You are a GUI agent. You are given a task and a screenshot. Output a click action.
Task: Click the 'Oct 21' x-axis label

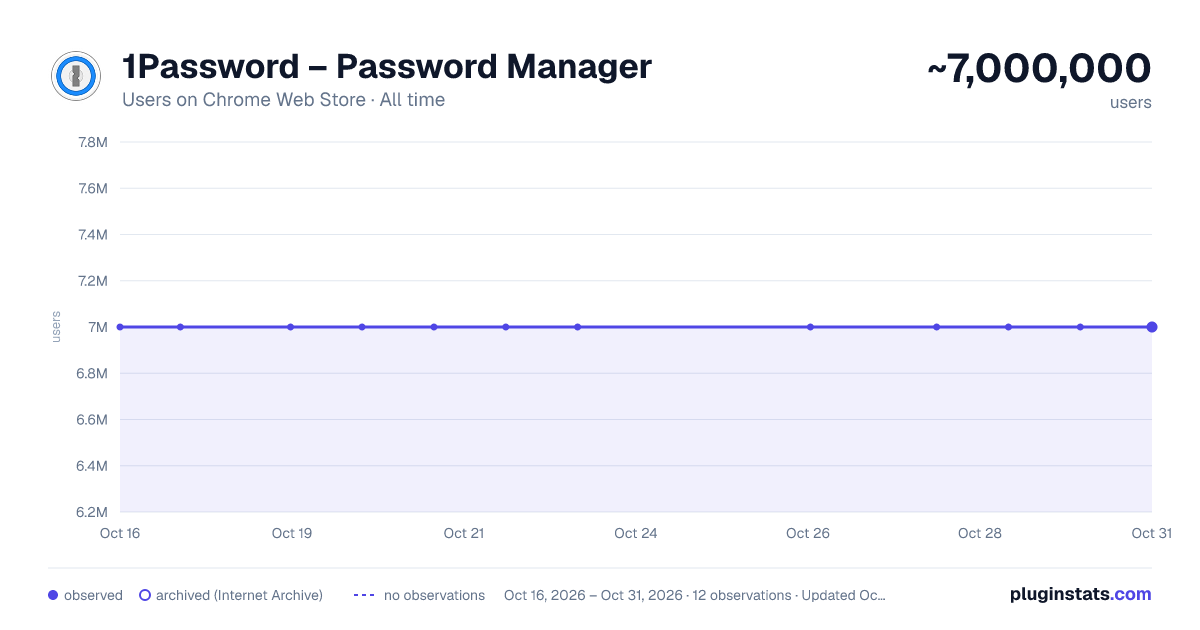coord(464,533)
